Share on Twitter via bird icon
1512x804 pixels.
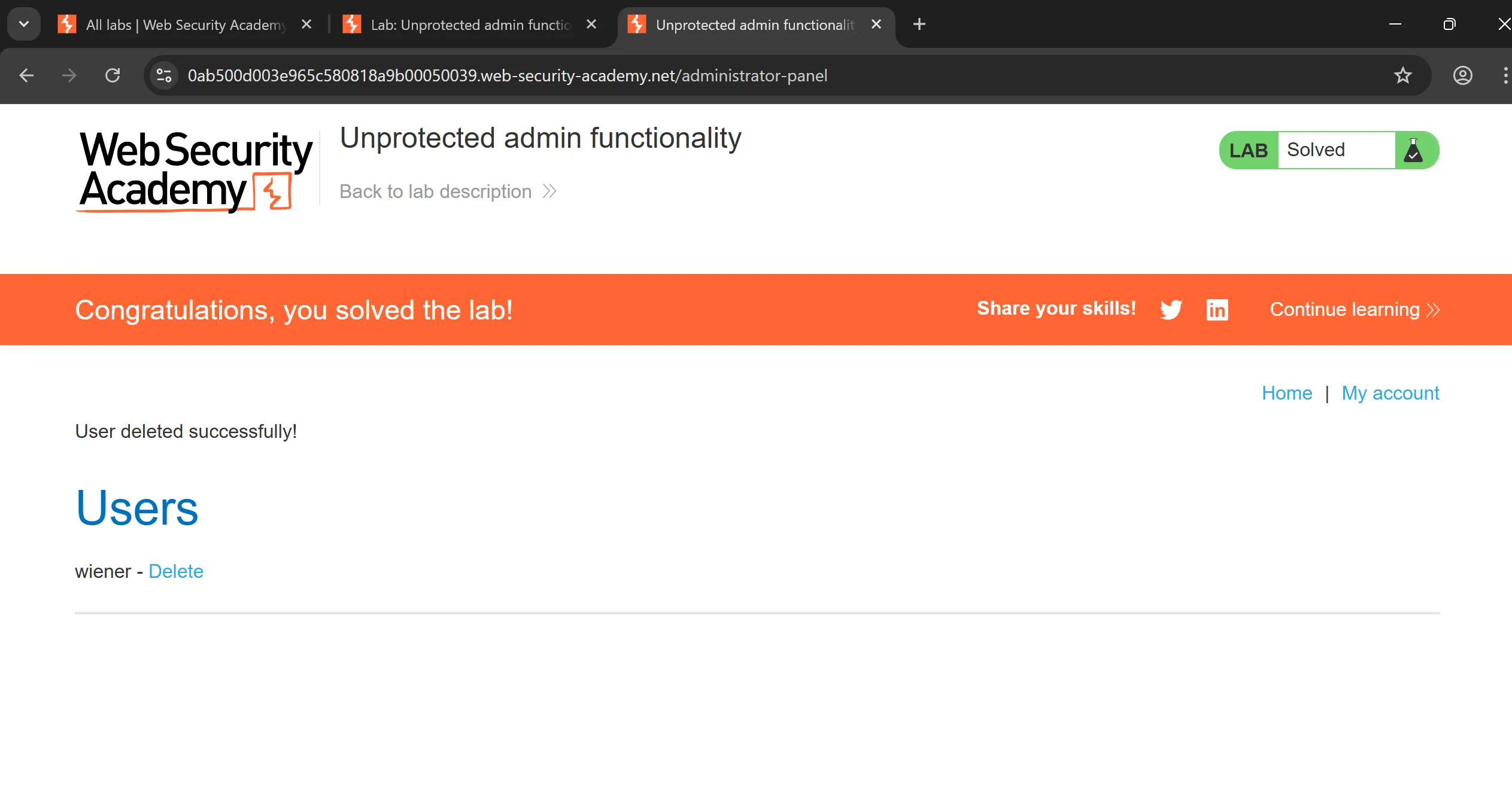point(1171,309)
